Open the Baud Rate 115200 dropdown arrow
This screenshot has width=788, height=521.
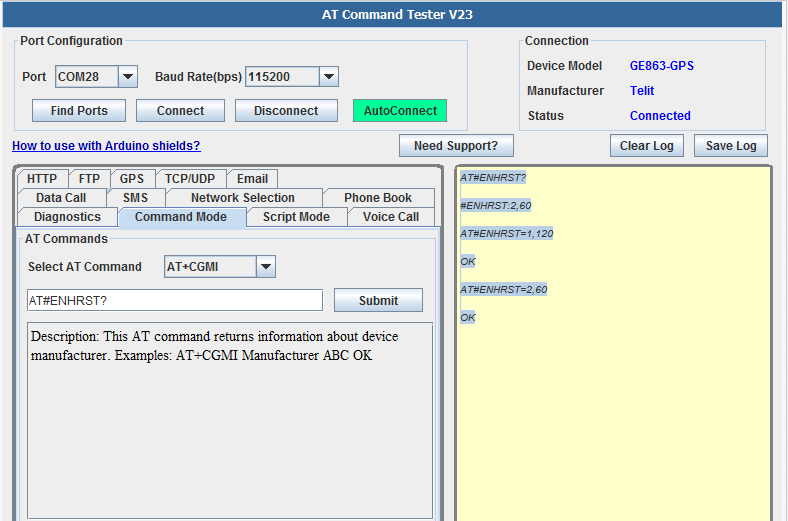(329, 77)
